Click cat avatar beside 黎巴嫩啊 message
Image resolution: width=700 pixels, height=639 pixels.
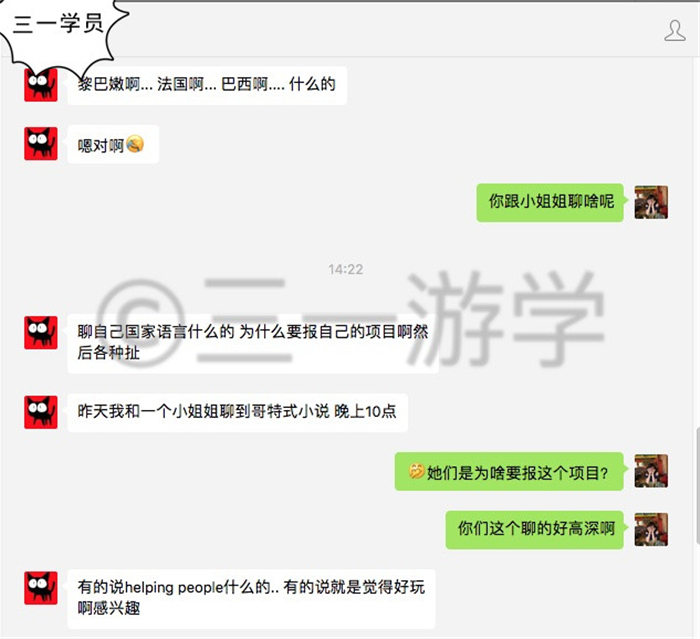point(41,85)
